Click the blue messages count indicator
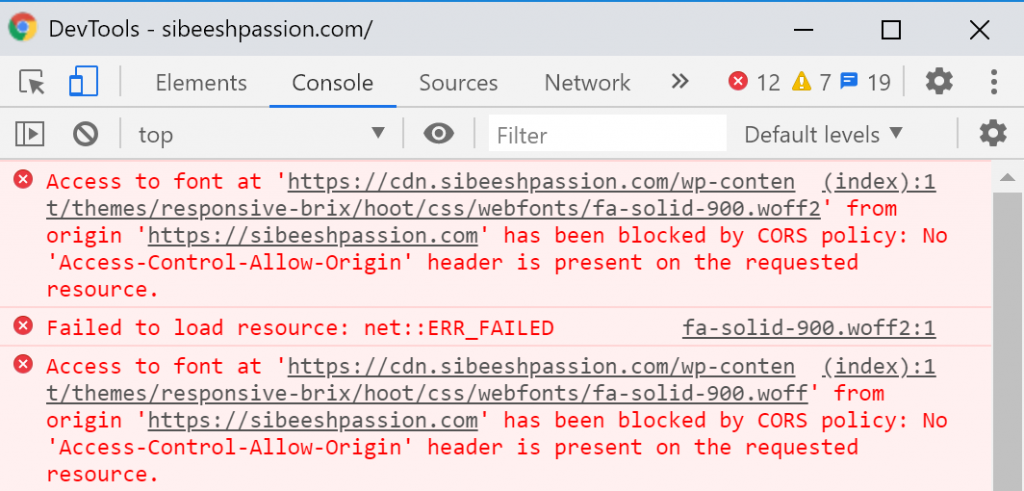This screenshot has height=491, width=1024. 865,82
